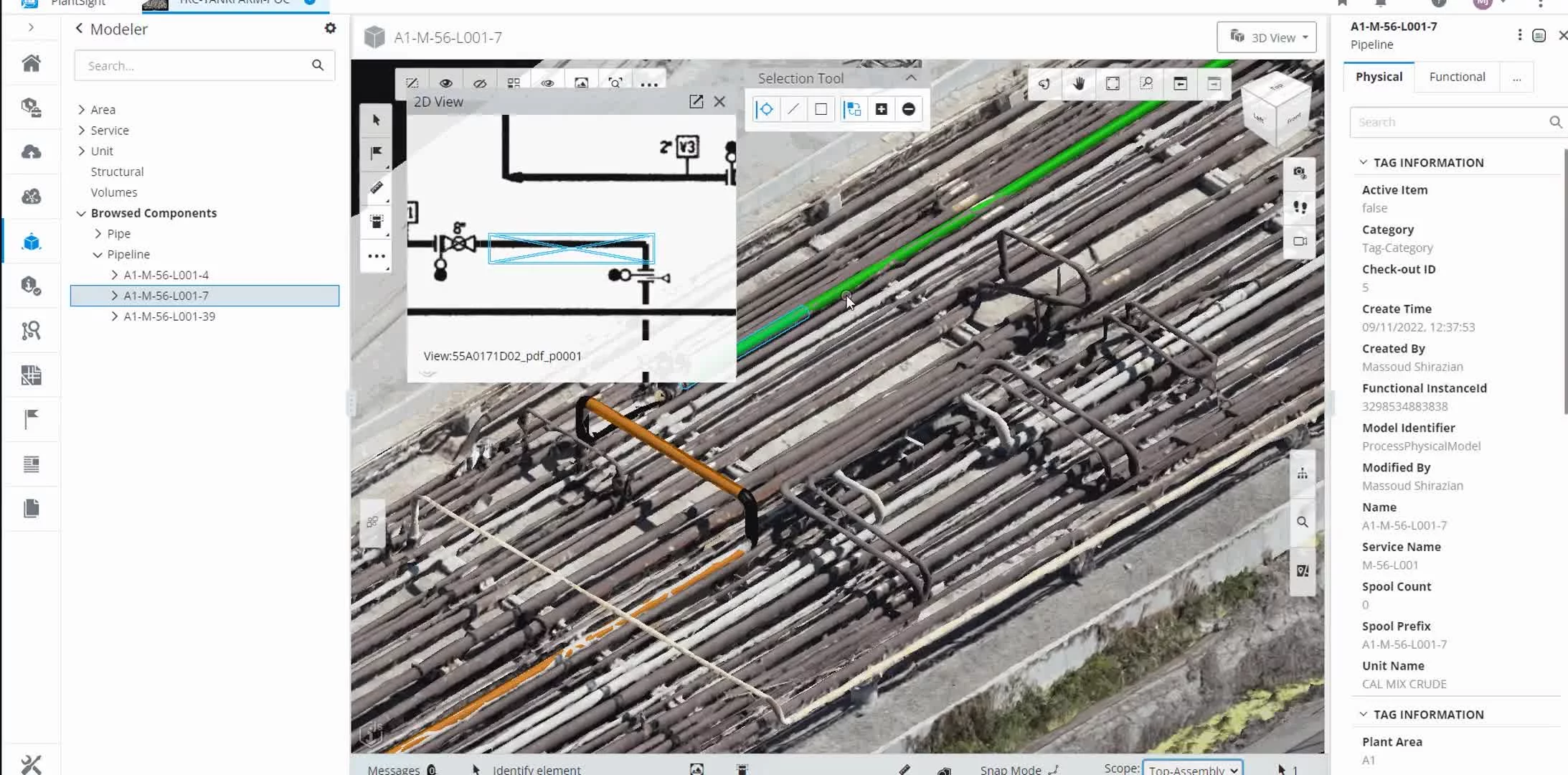Screen dimensions: 1568x775
Task: Enable line selection mode in Selection Tool
Action: (x=793, y=109)
